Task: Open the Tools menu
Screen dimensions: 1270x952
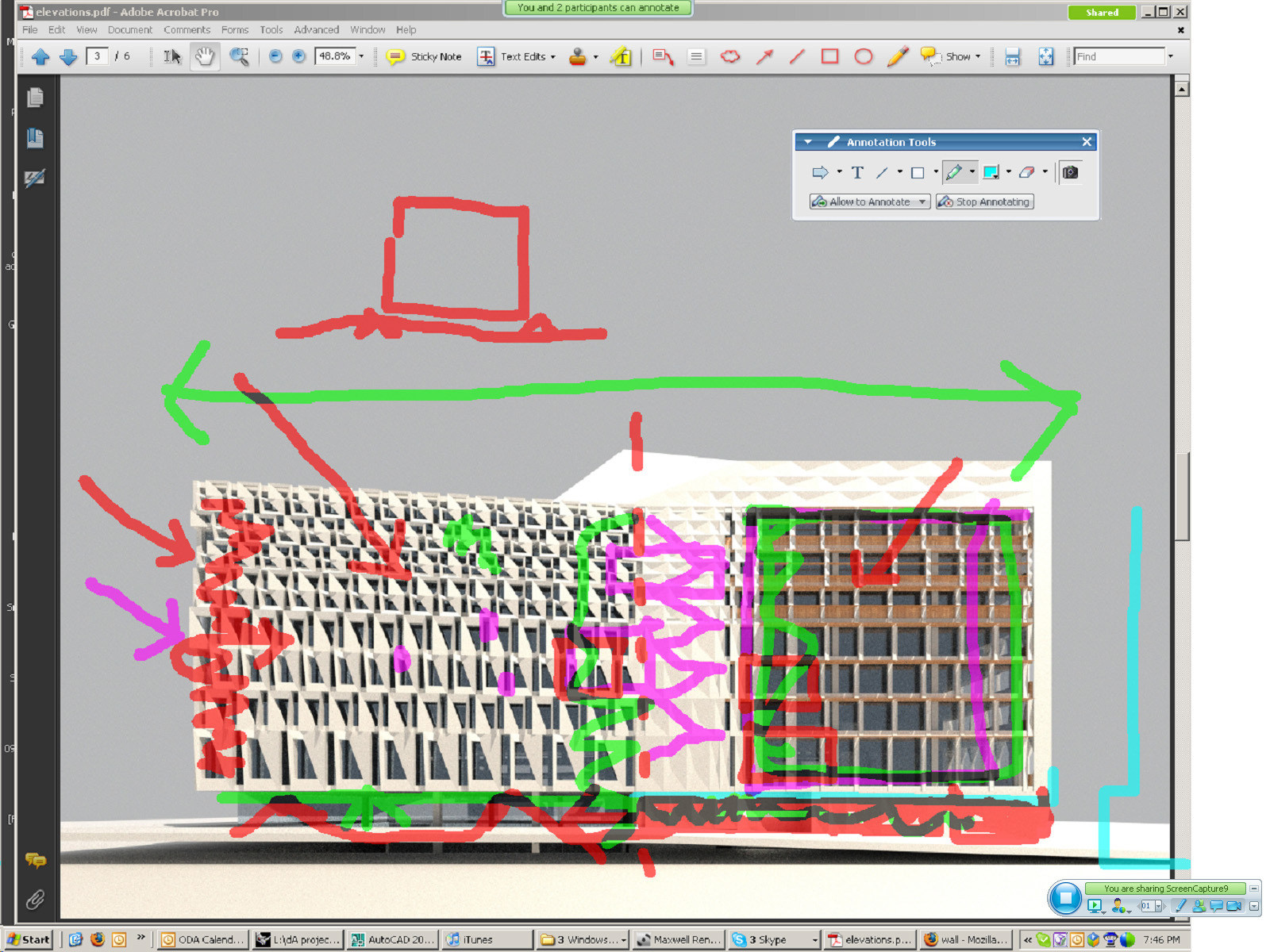Action: [271, 30]
